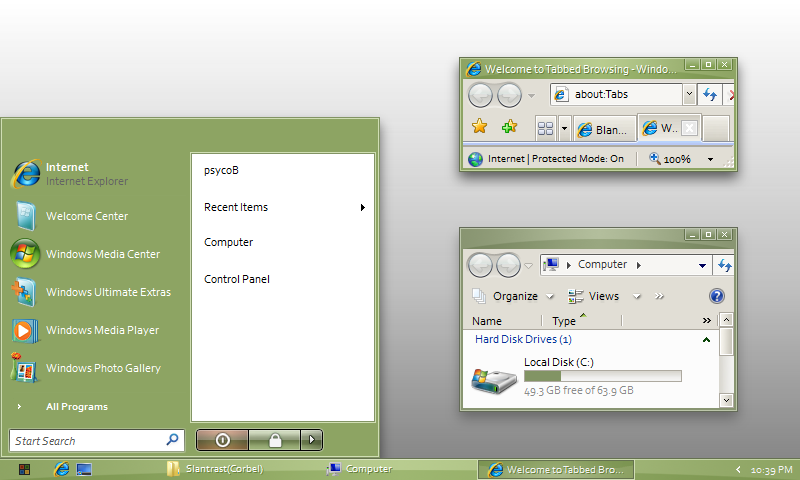Show hidden tray icons arrow

(738, 470)
